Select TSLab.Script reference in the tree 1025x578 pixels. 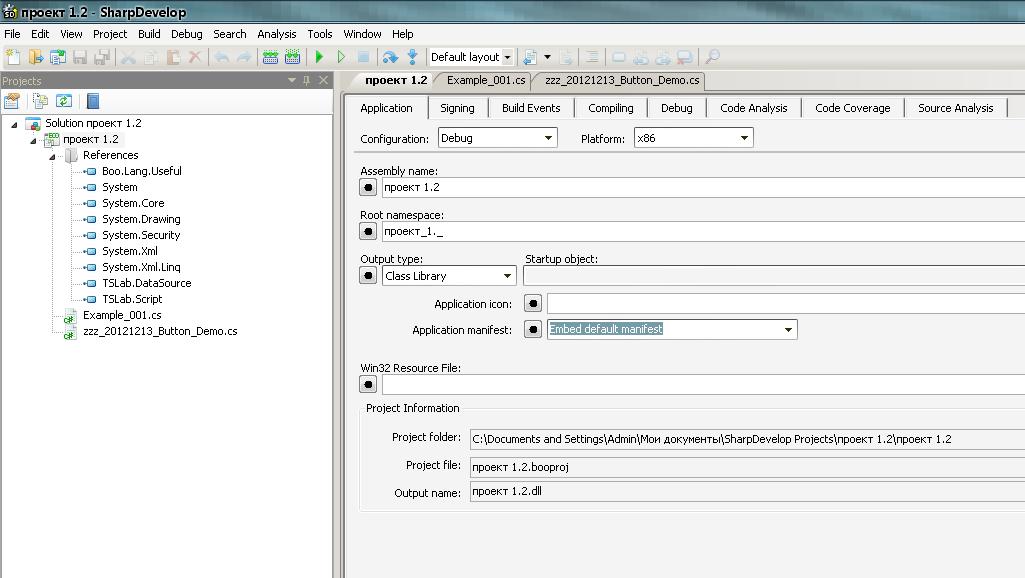pyautogui.click(x=131, y=299)
